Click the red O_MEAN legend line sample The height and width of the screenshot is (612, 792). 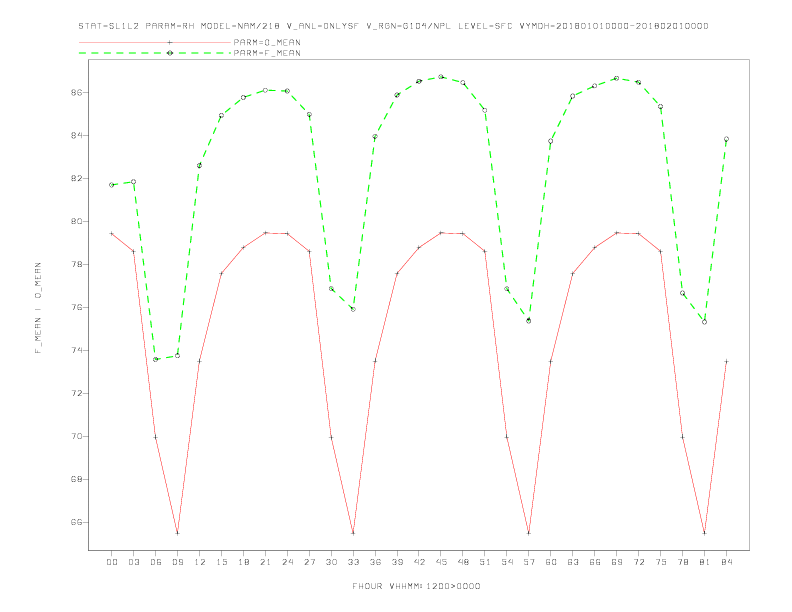coord(155,42)
